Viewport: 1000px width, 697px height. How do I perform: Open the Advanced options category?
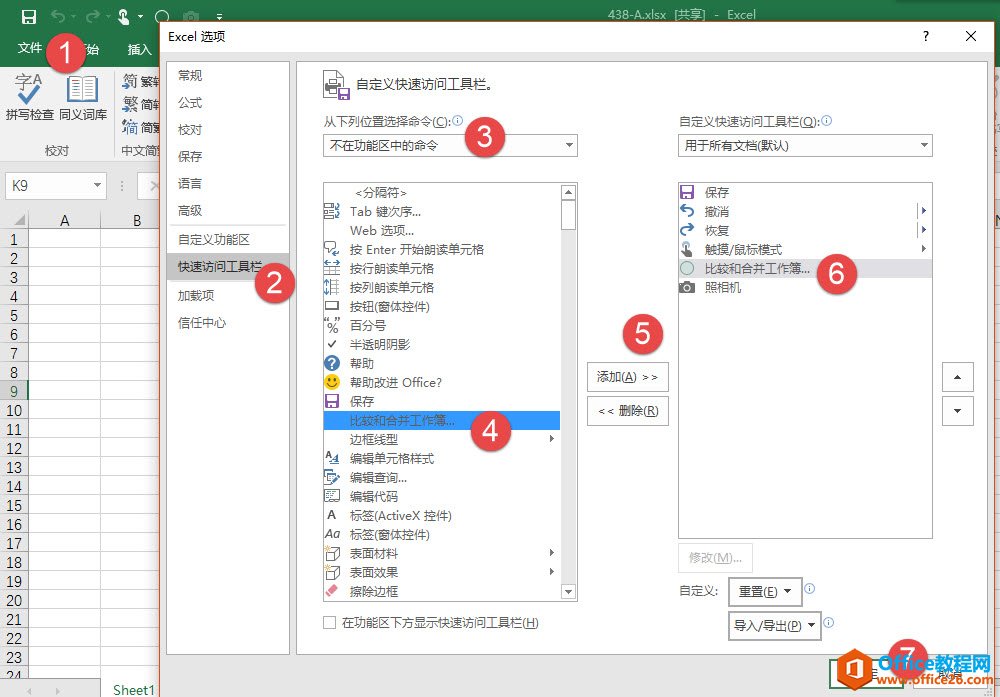point(190,210)
